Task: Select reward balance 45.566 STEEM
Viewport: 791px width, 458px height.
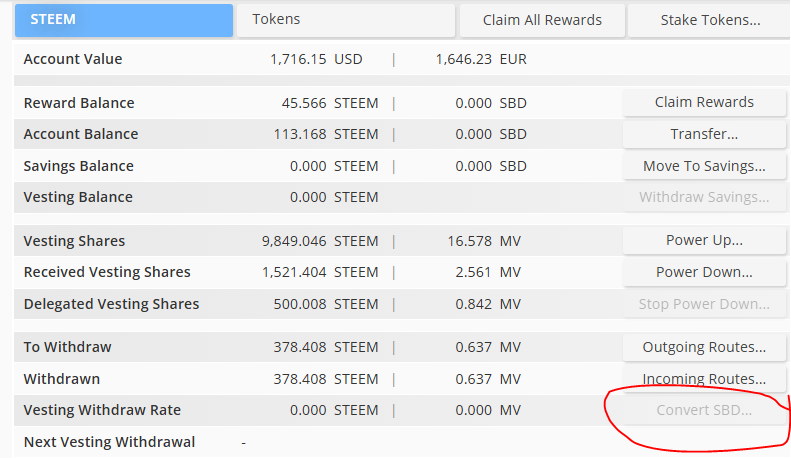Action: tap(330, 103)
